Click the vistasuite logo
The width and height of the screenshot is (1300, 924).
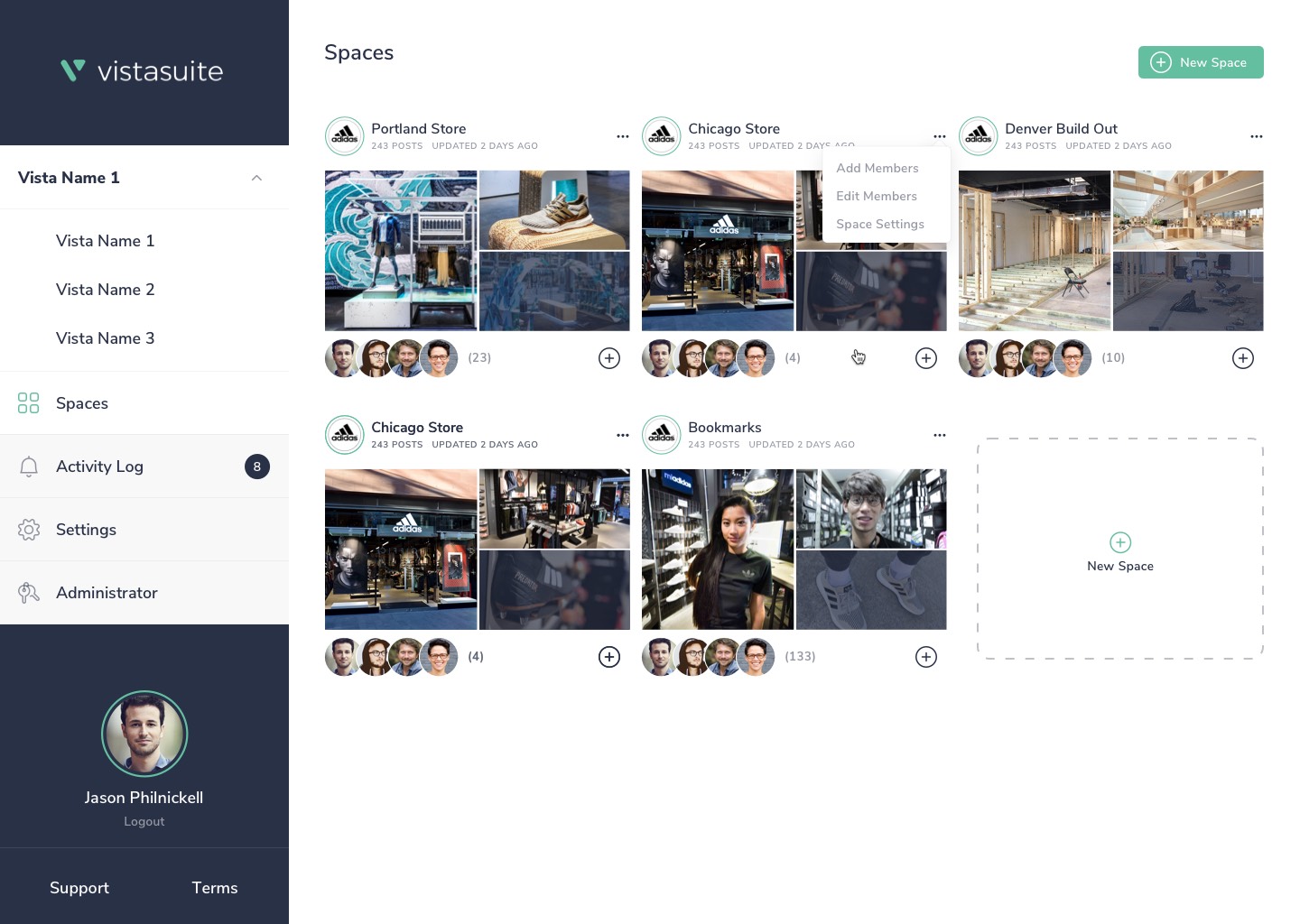point(142,71)
